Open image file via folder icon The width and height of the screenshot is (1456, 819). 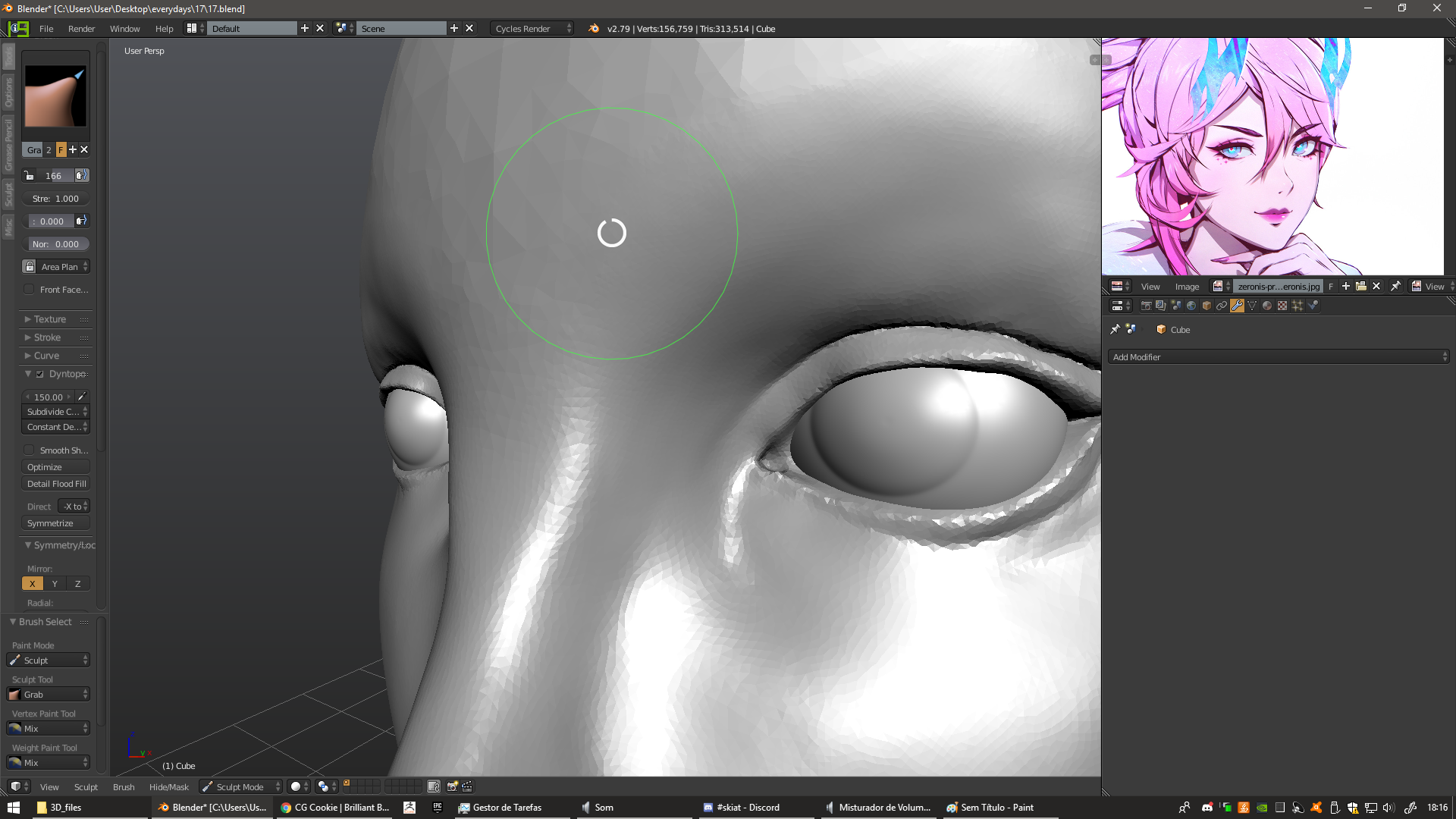(x=1361, y=286)
